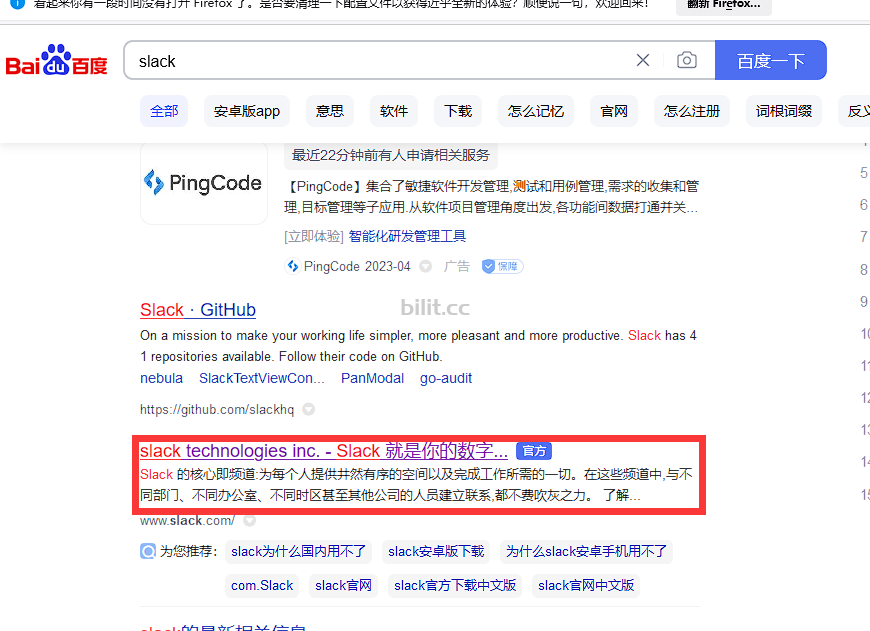
Task: Click the www.slack.com/ URL text
Action: point(188,521)
